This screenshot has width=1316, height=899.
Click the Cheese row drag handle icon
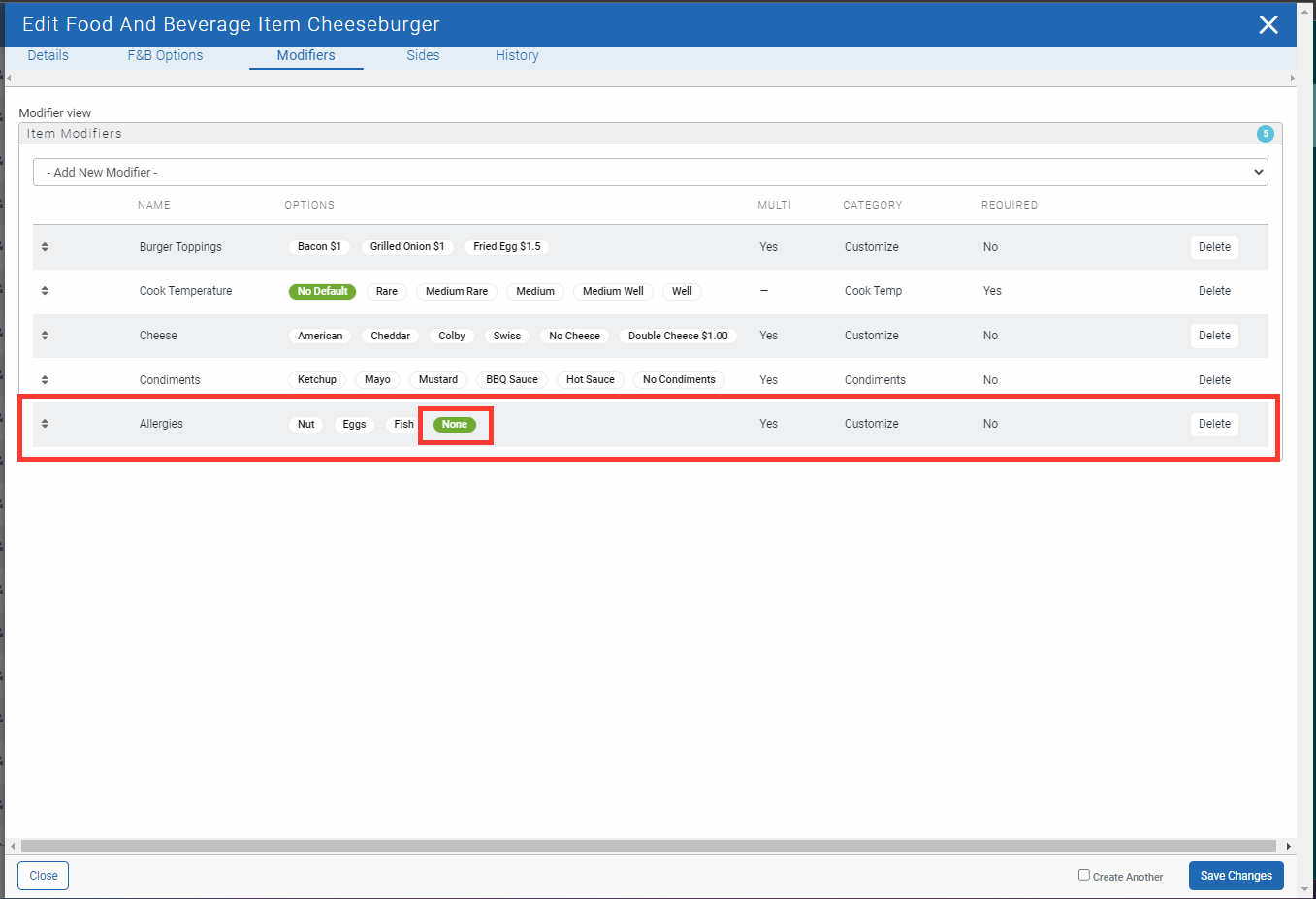coord(45,336)
